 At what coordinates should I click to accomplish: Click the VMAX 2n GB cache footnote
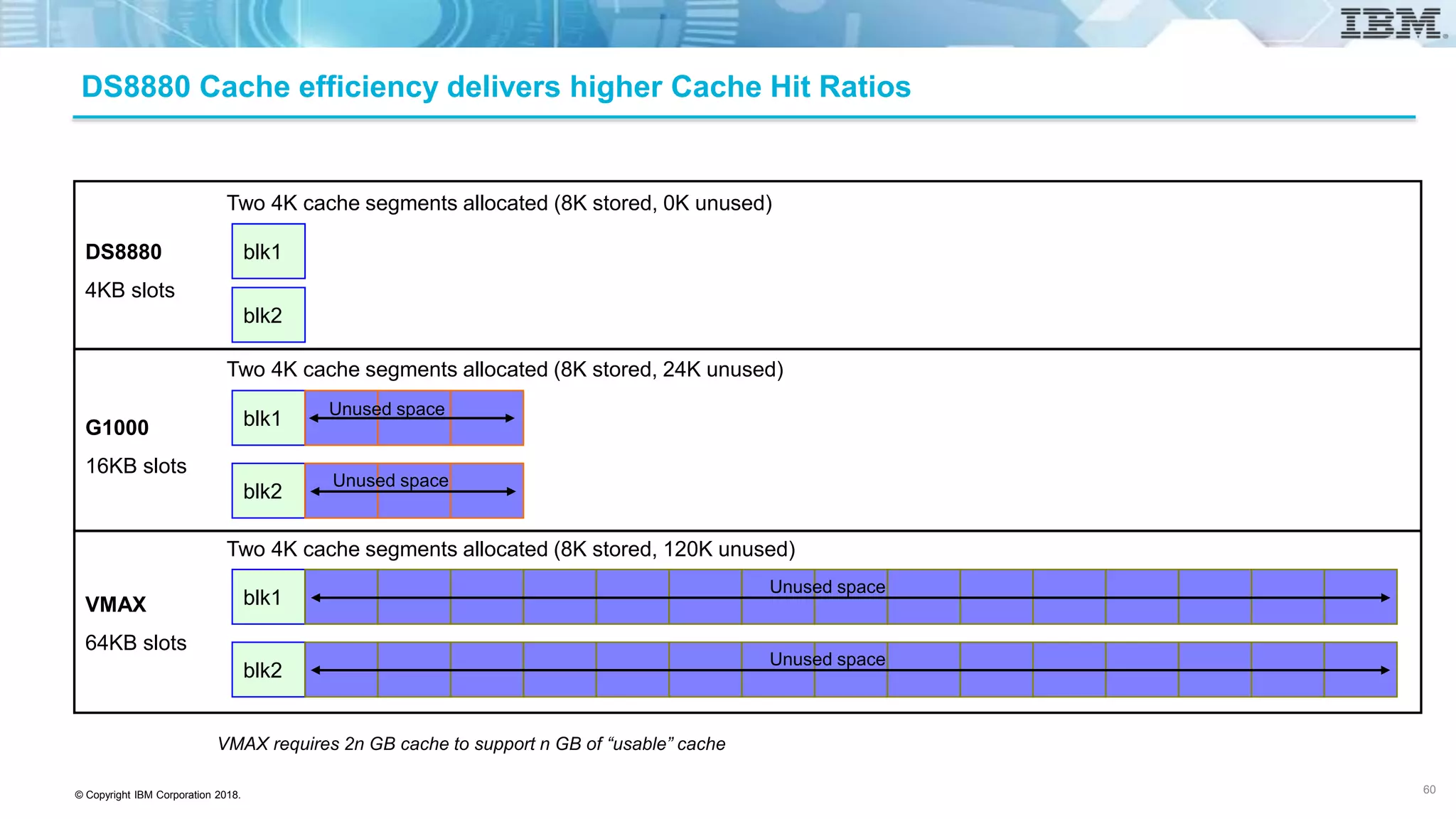pyautogui.click(x=471, y=744)
